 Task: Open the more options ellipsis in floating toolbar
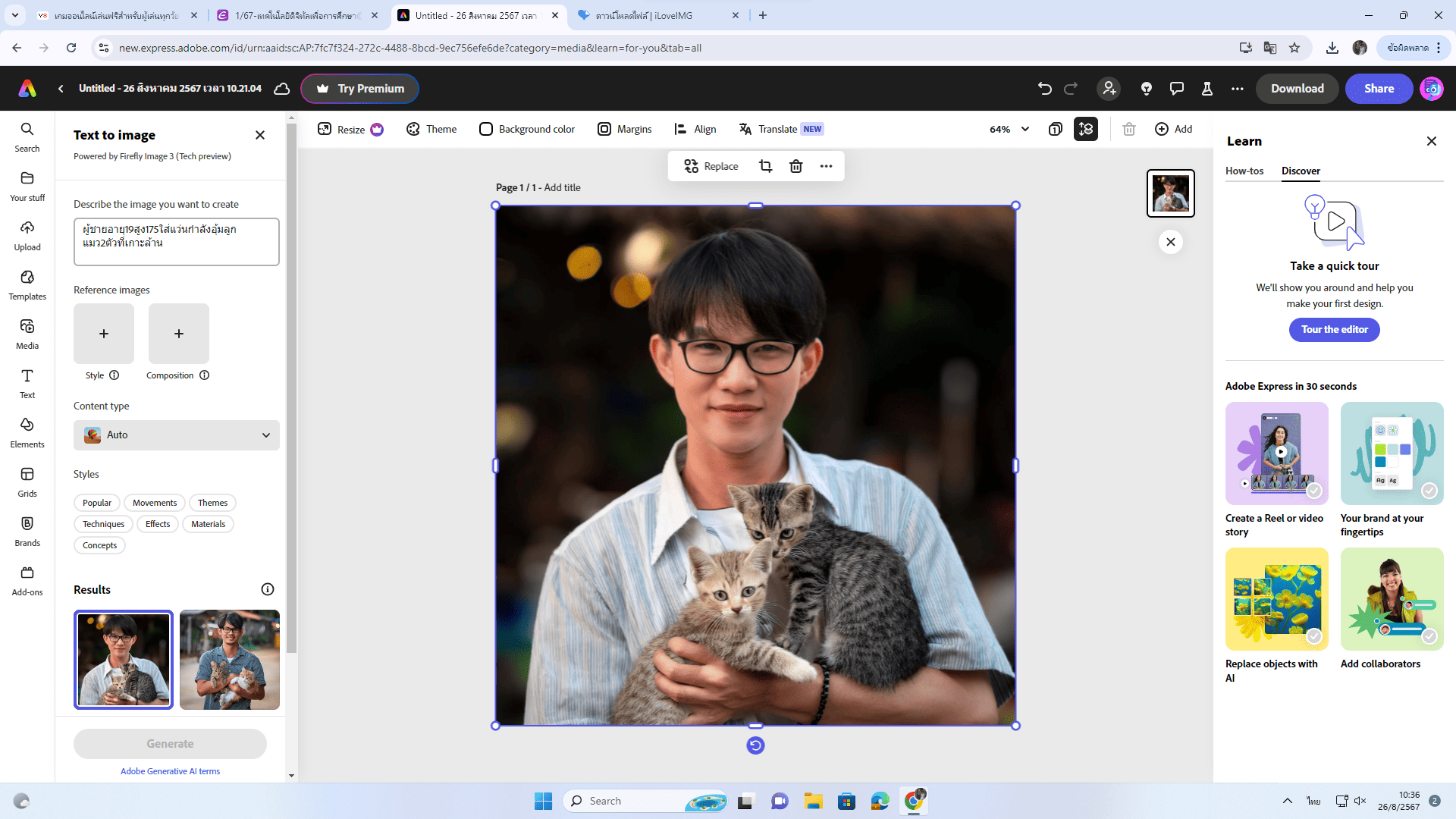pyautogui.click(x=826, y=166)
